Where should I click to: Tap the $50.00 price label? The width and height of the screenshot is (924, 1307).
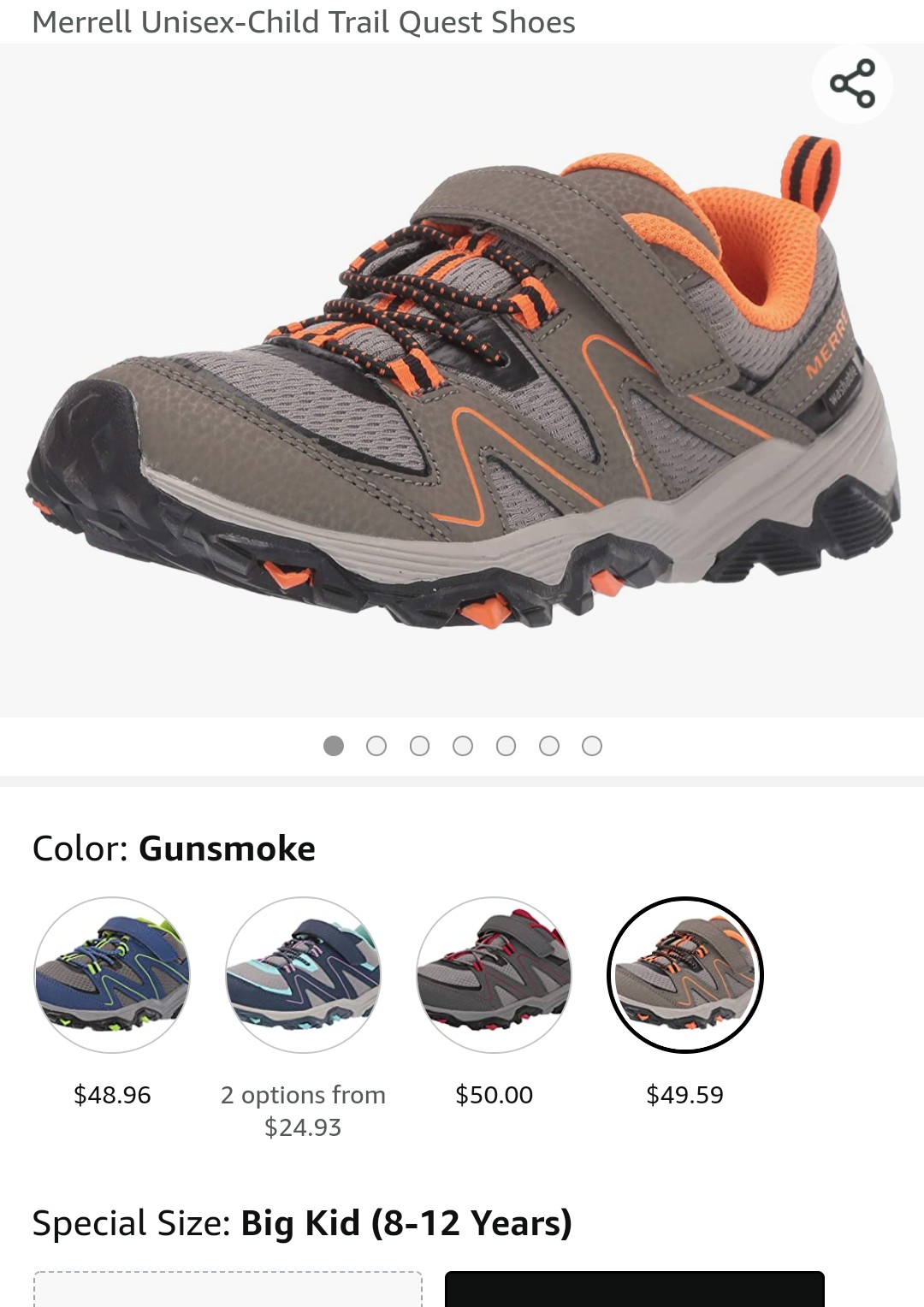494,1095
